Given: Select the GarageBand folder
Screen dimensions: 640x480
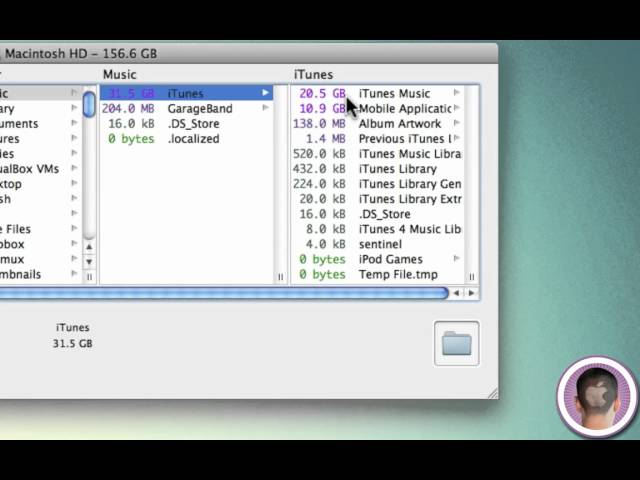Looking at the screenshot, I should point(199,109).
